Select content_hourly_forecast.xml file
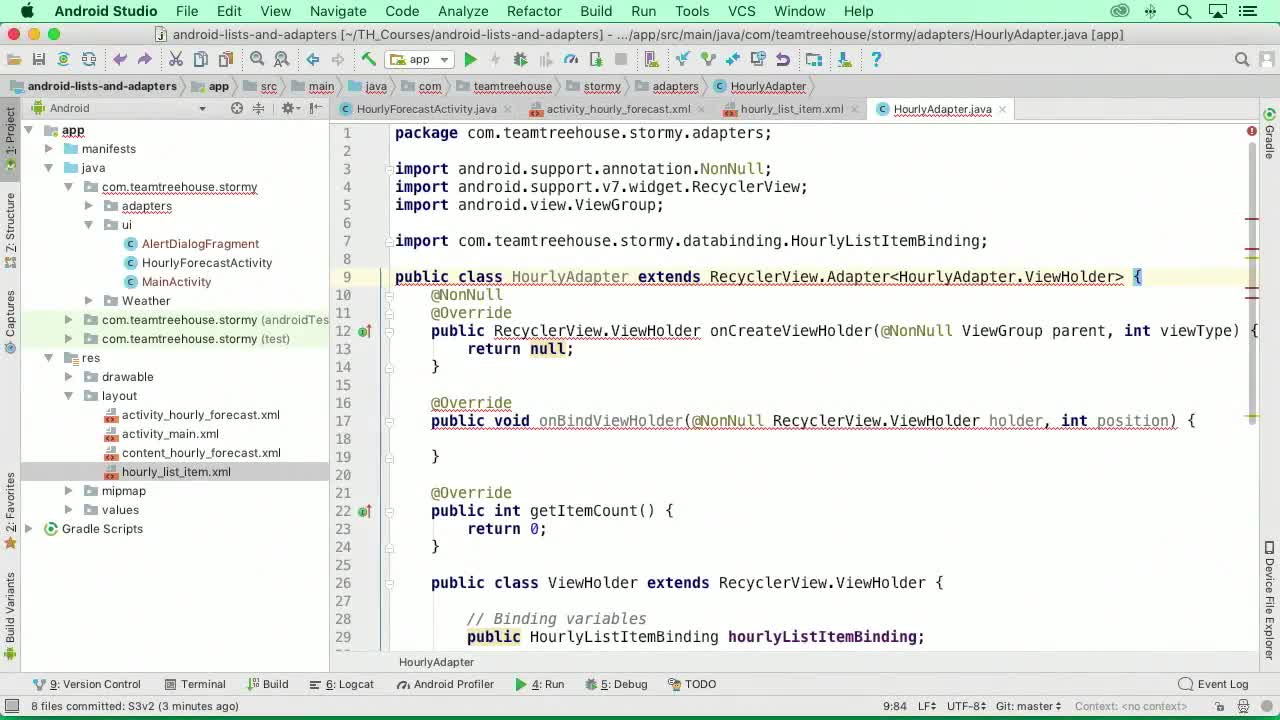Screen dimensions: 1280x720 (201, 453)
